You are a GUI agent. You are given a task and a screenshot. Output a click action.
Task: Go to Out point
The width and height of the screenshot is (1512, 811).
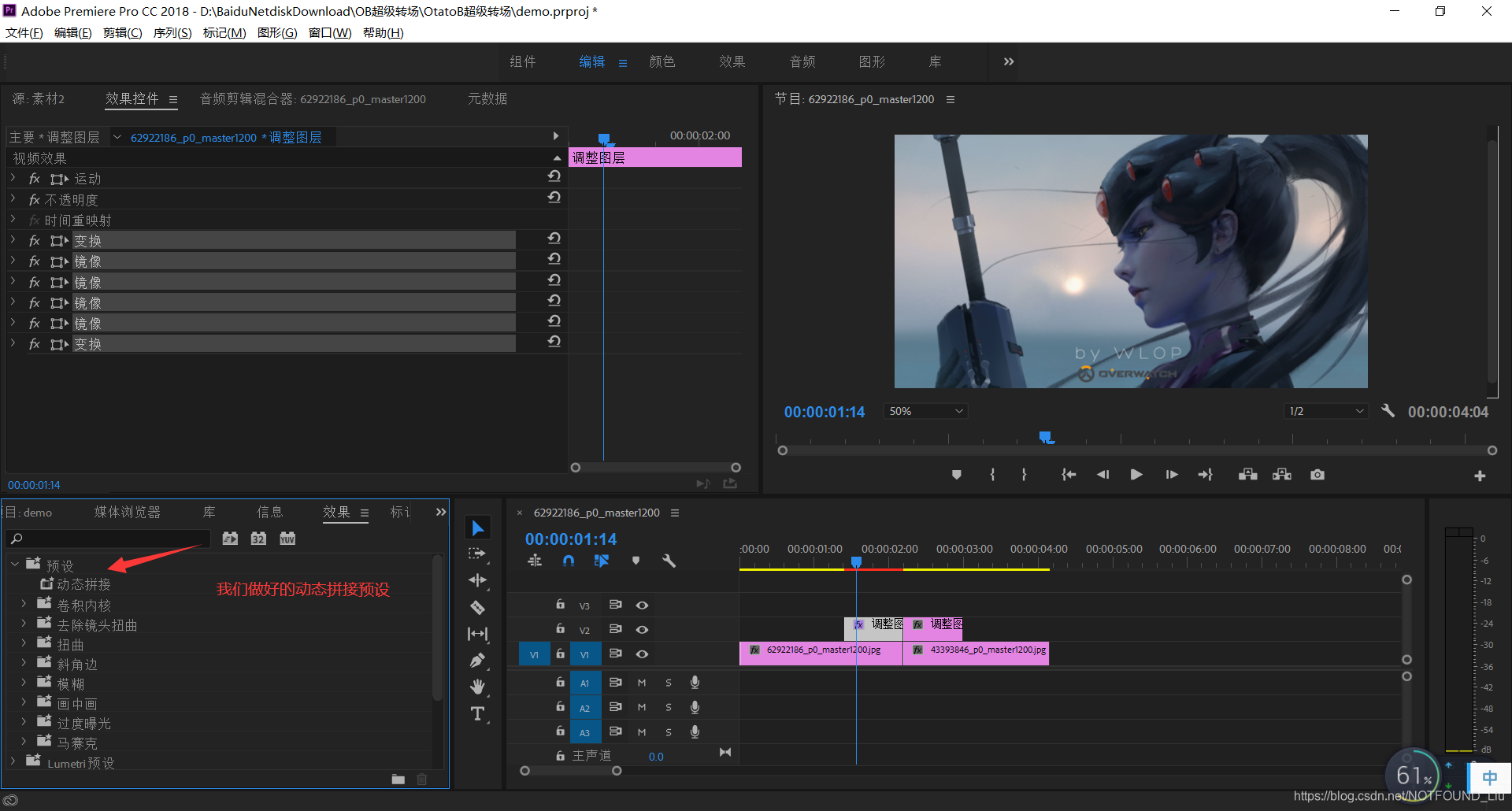(x=1206, y=475)
